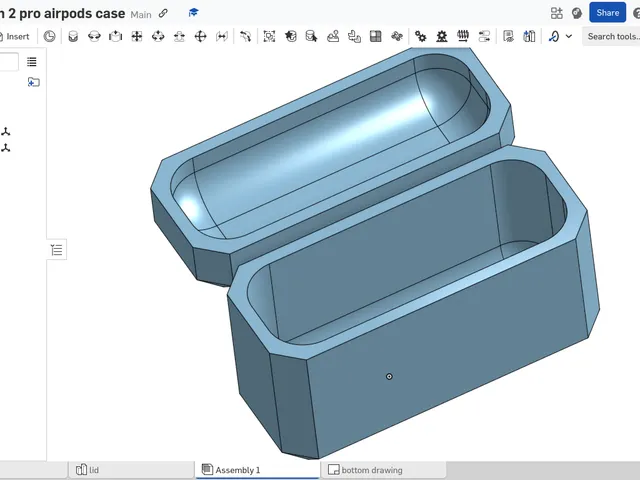Select the Gear relation tool

click(x=420, y=36)
